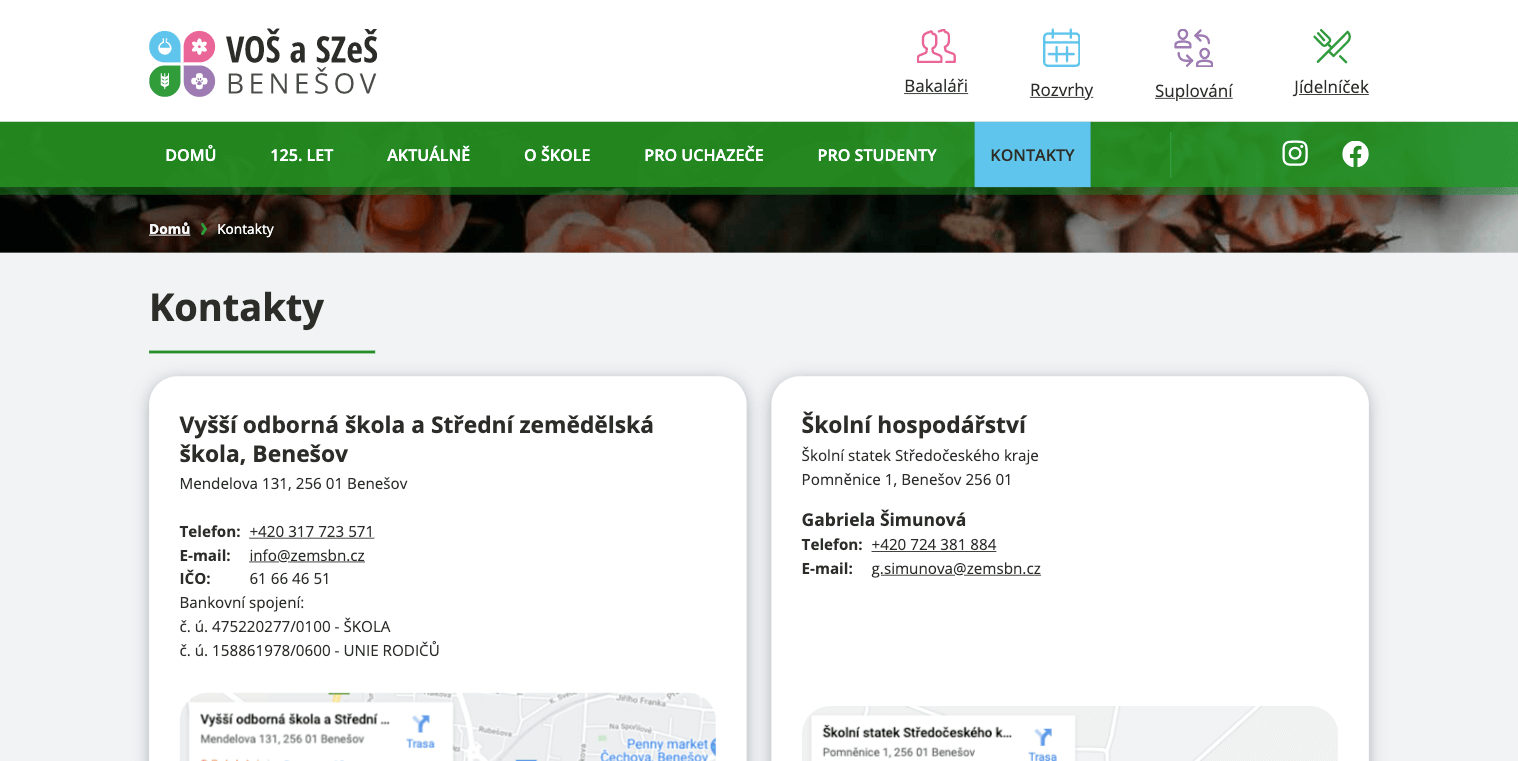The image size is (1518, 761).
Task: Open the 125. LET menu item
Action: [301, 155]
